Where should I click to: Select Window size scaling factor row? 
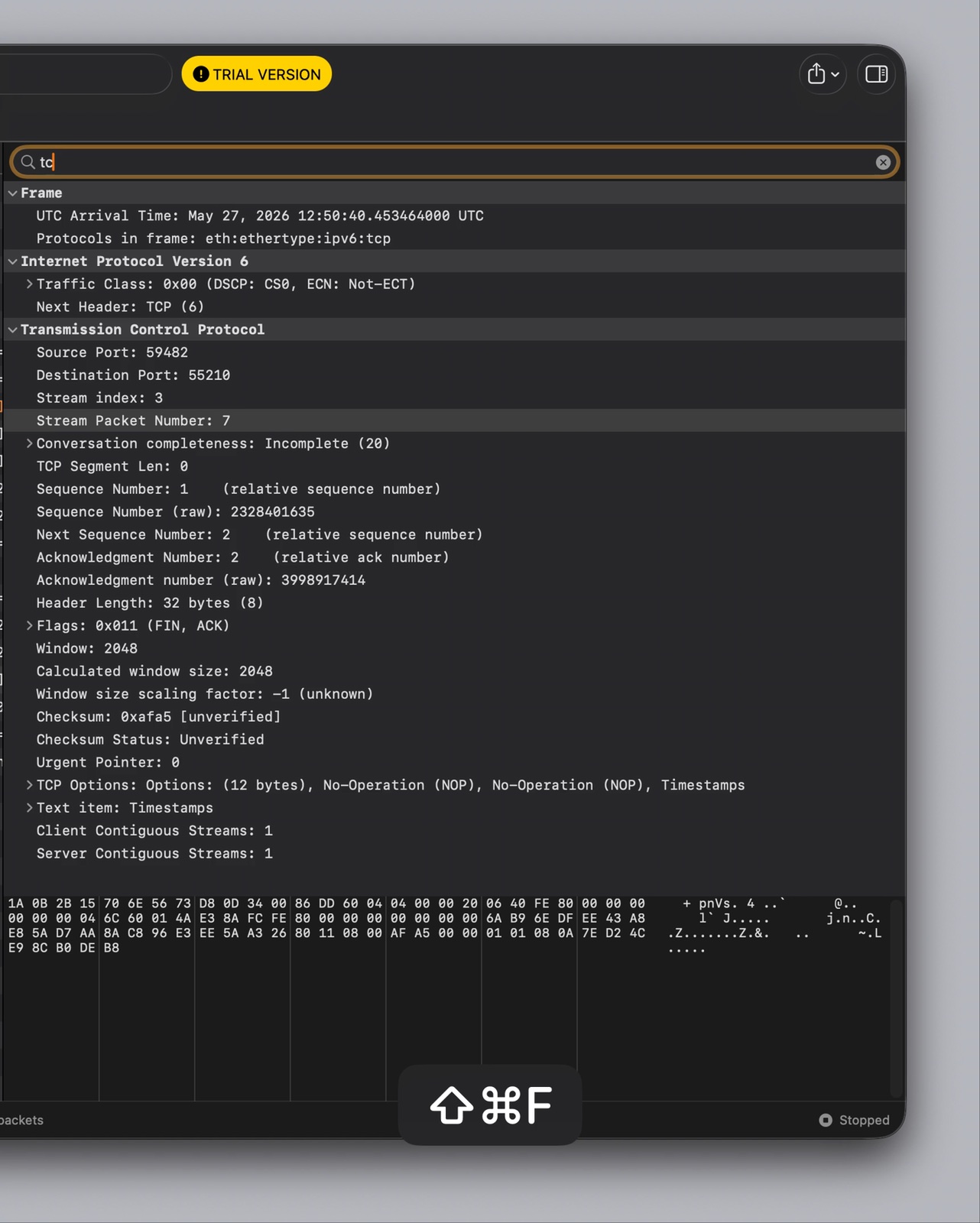tap(455, 694)
